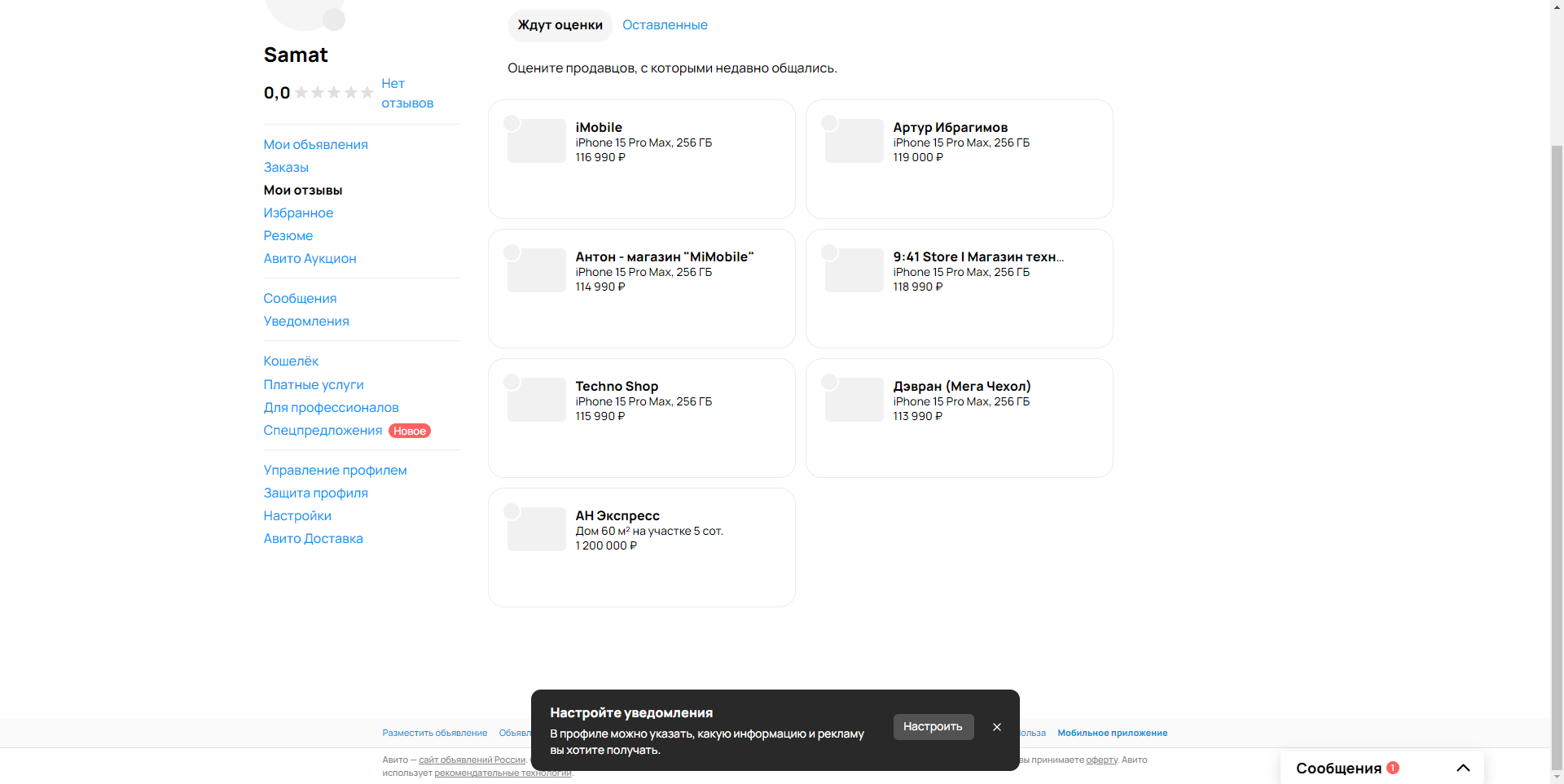
Task: Open the Дэвран (Мега Чехол) listing thumbnail
Action: click(x=854, y=400)
